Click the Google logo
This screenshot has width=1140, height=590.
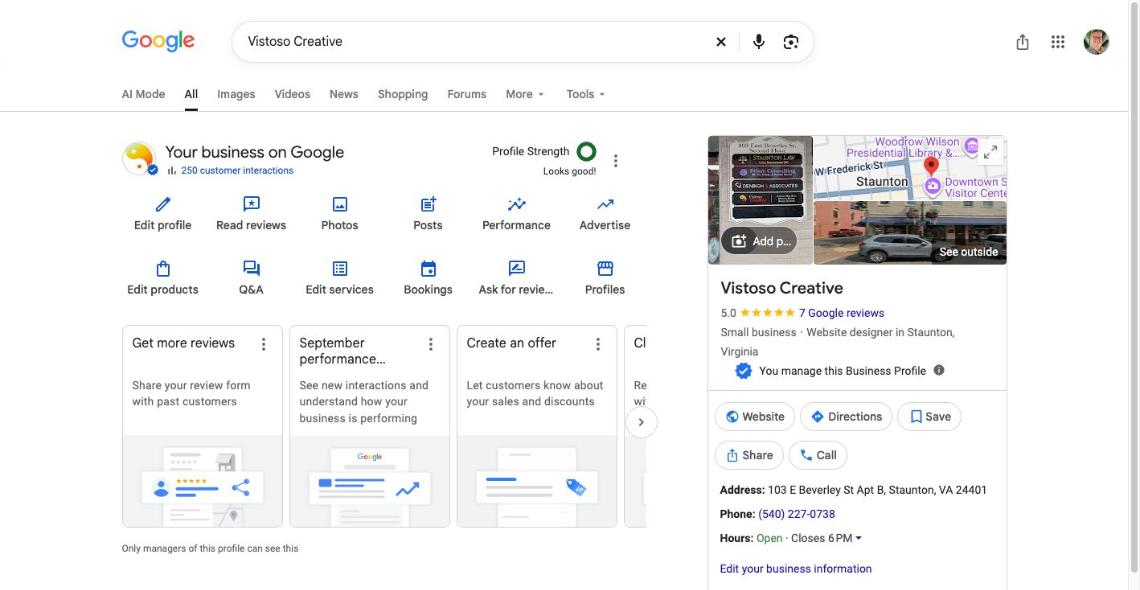[x=158, y=41]
